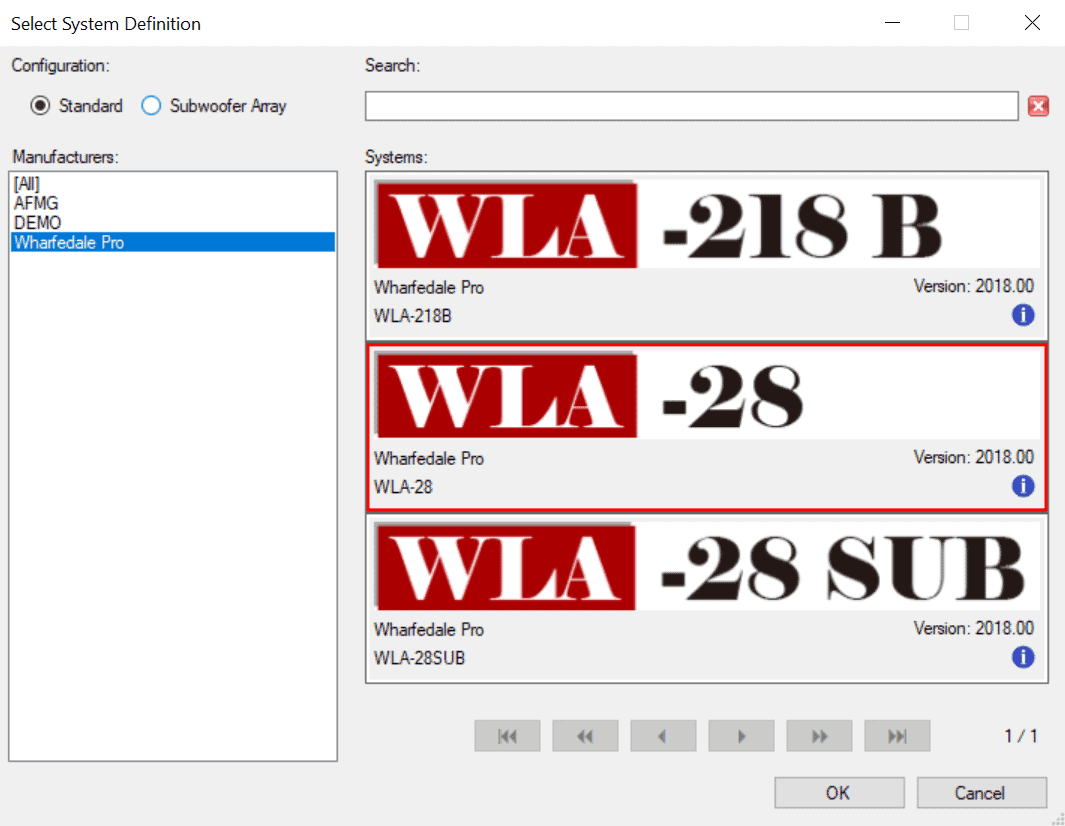The image size is (1065, 826).
Task: Clear the search field with red X
Action: [x=1038, y=106]
